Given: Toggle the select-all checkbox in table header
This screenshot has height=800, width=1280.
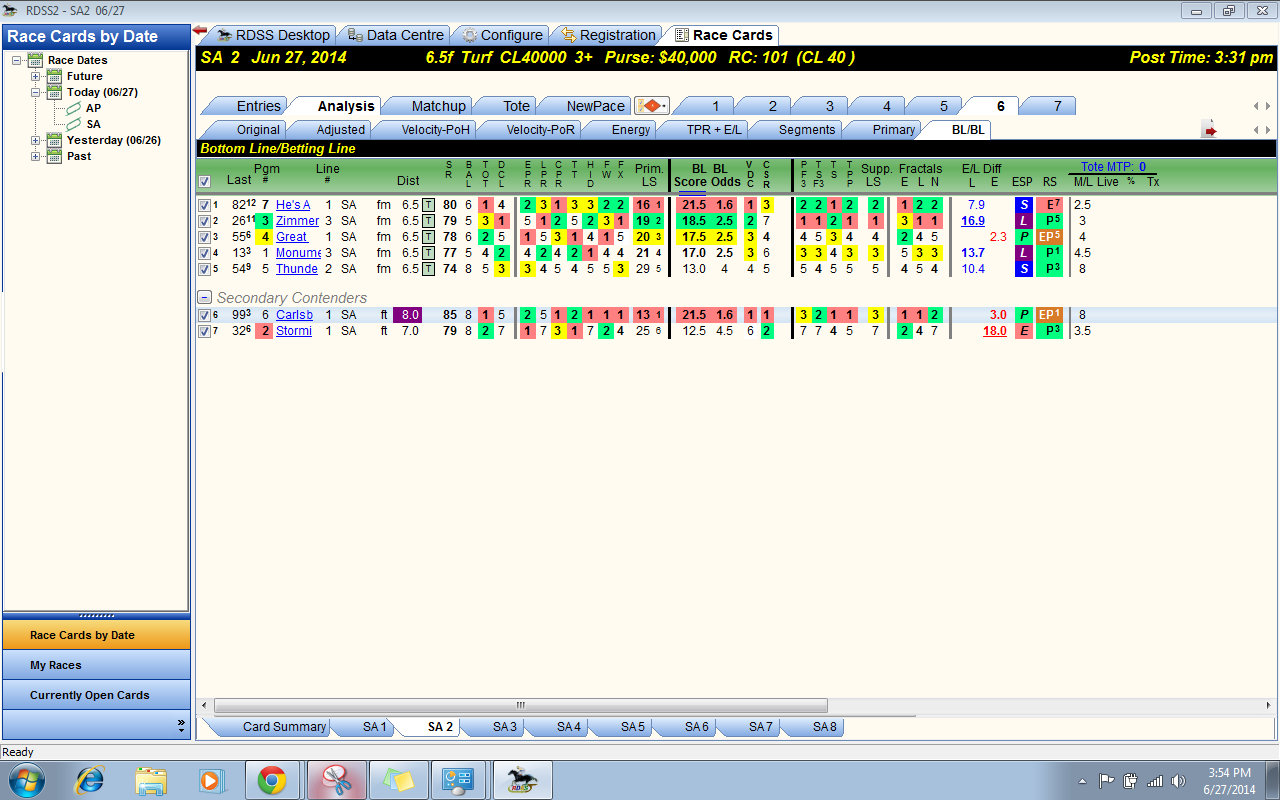Looking at the screenshot, I should coord(205,182).
